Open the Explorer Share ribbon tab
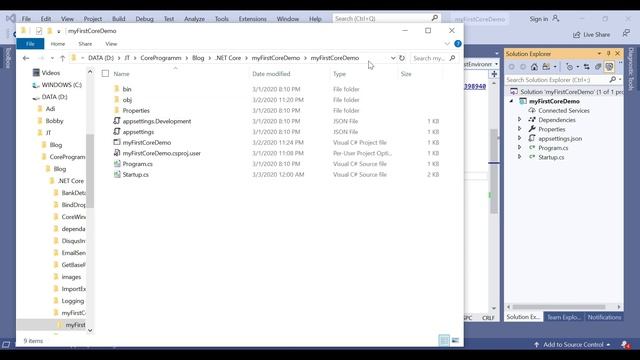Viewport: 640px width, 360px height. tap(85, 44)
